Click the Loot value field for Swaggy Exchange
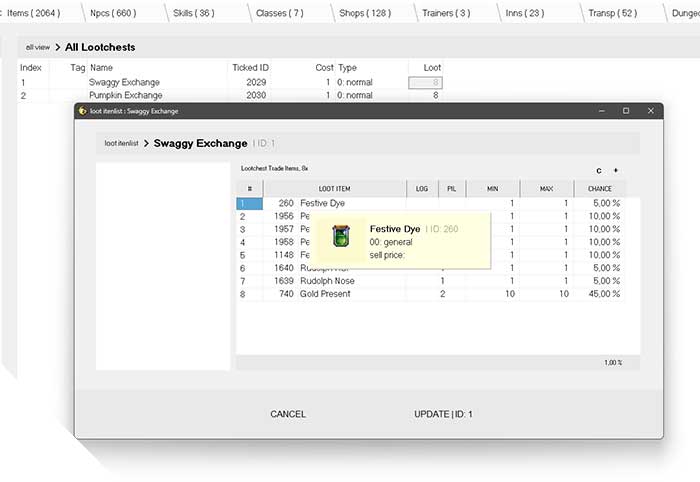This screenshot has width=700, height=482. tap(425, 82)
